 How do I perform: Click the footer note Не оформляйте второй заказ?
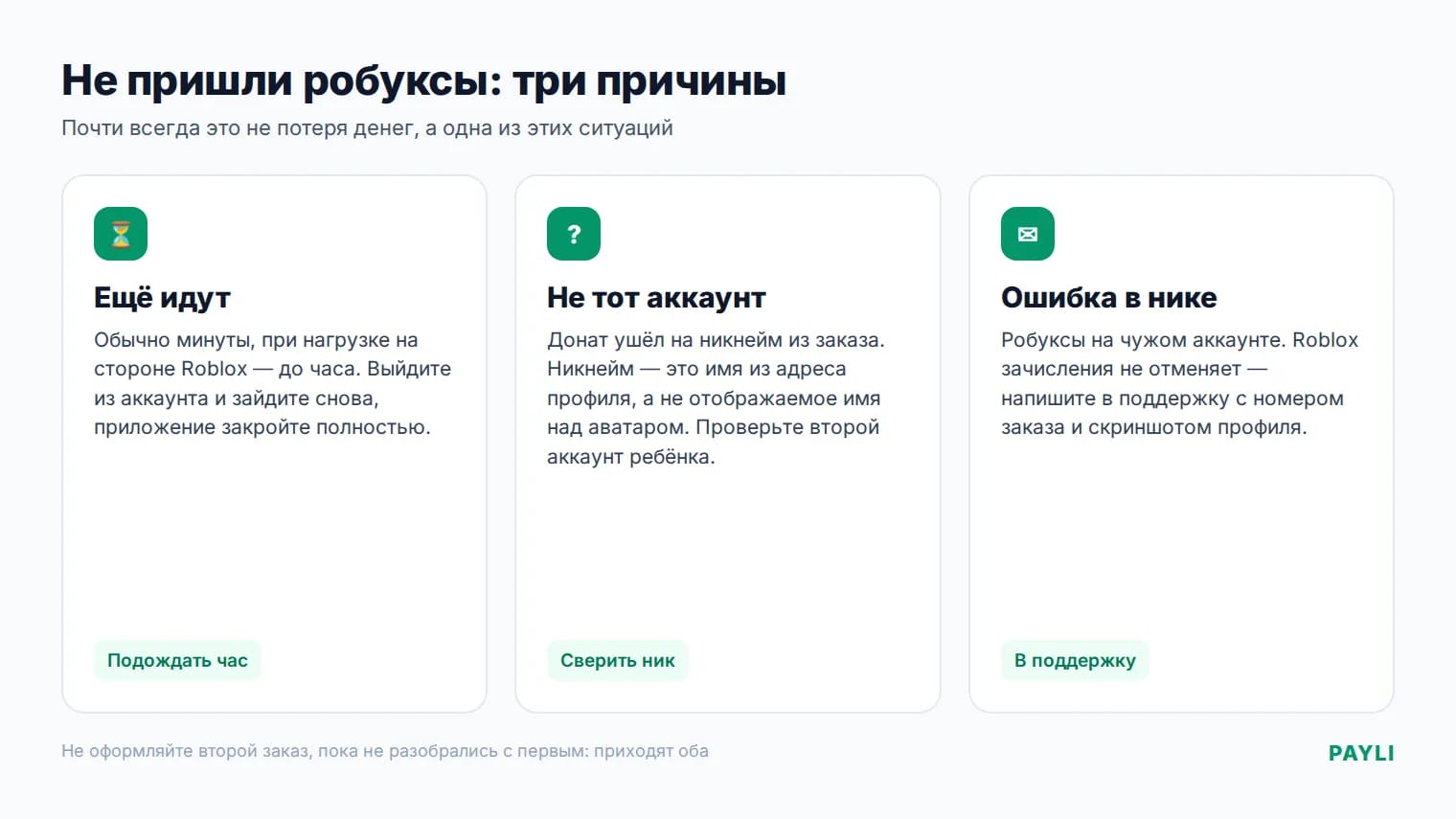tap(385, 751)
